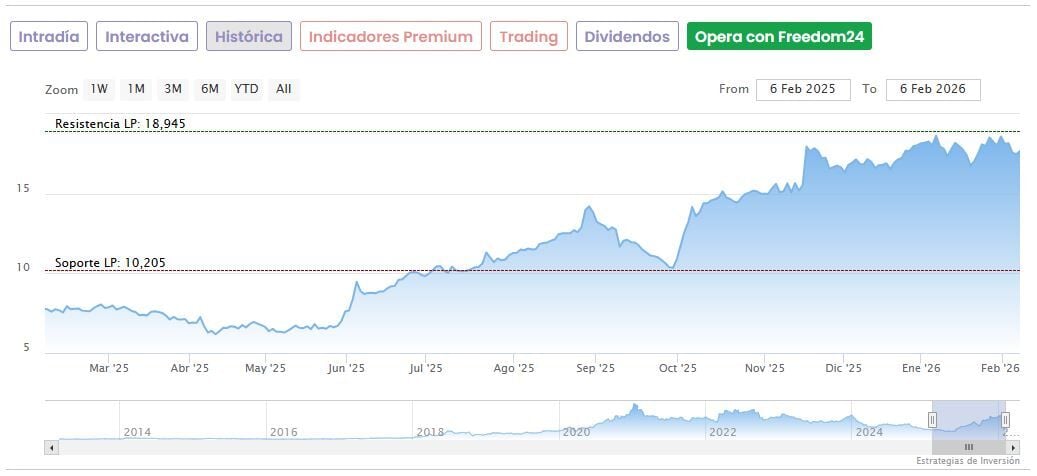Choose the YTD zoom range

coord(246,89)
